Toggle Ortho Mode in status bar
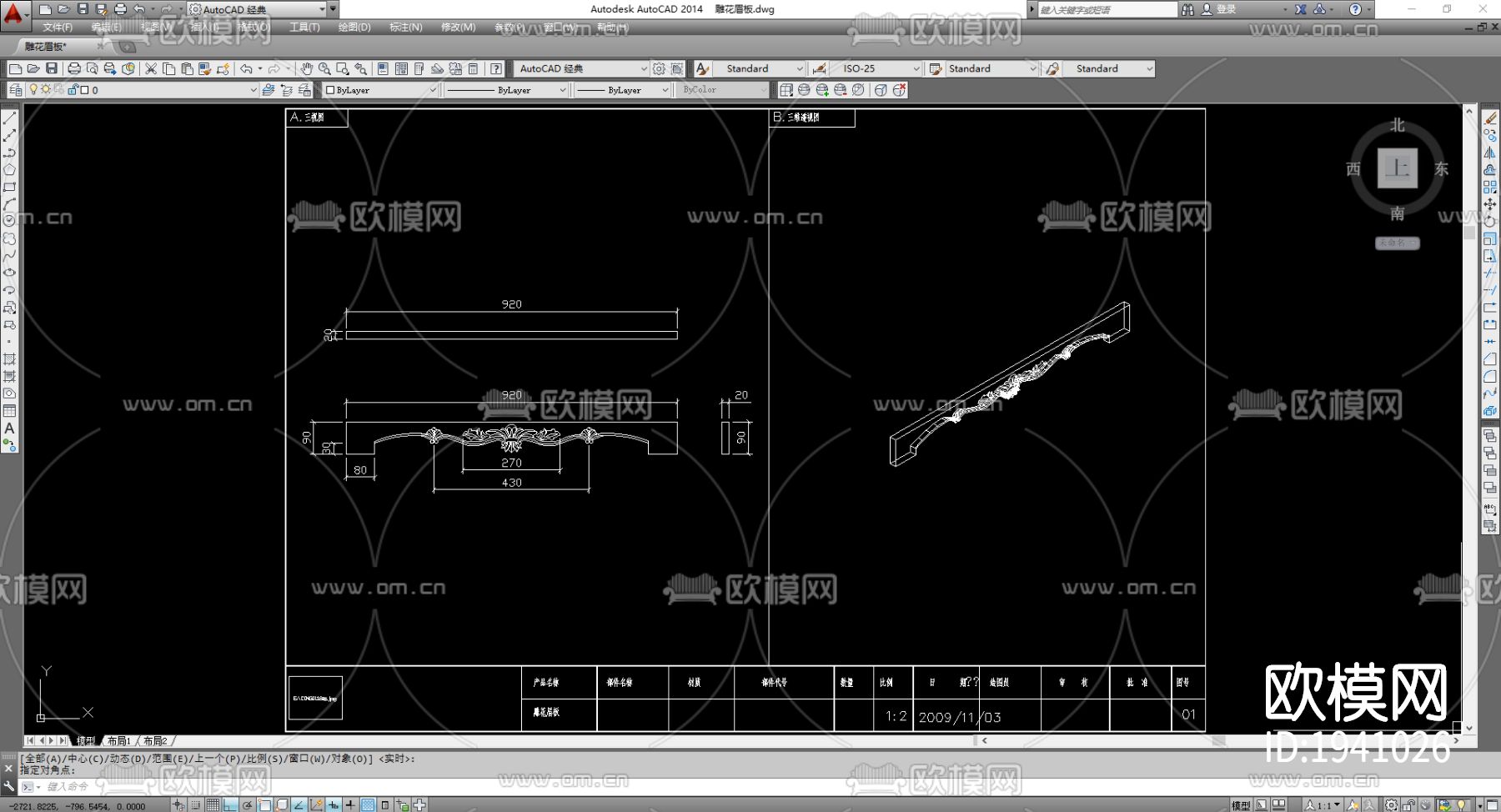1501x812 pixels. [x=230, y=804]
